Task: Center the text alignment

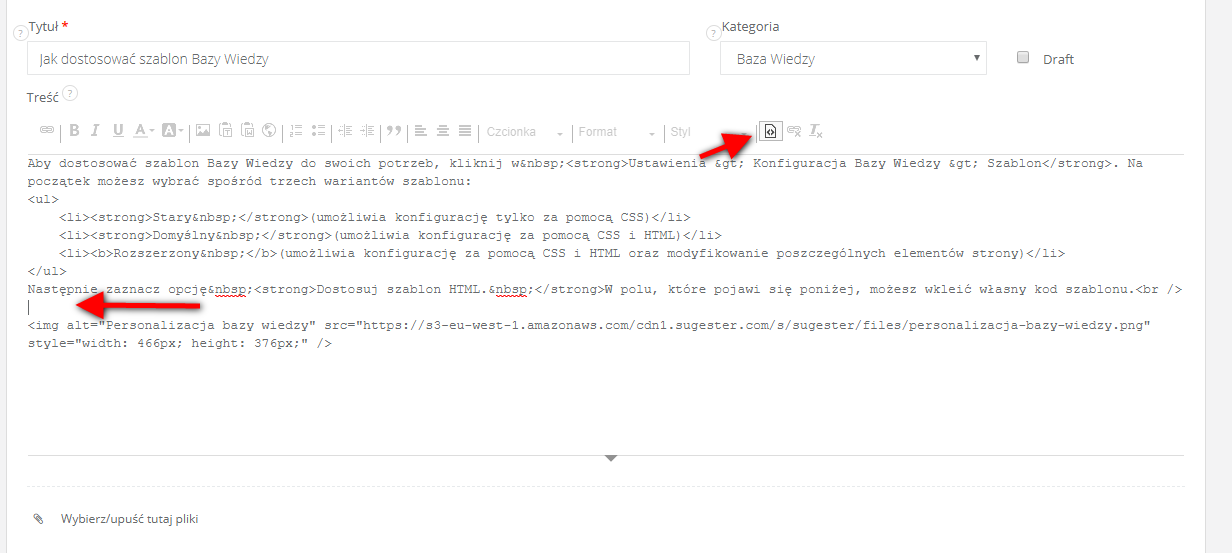Action: (443, 131)
